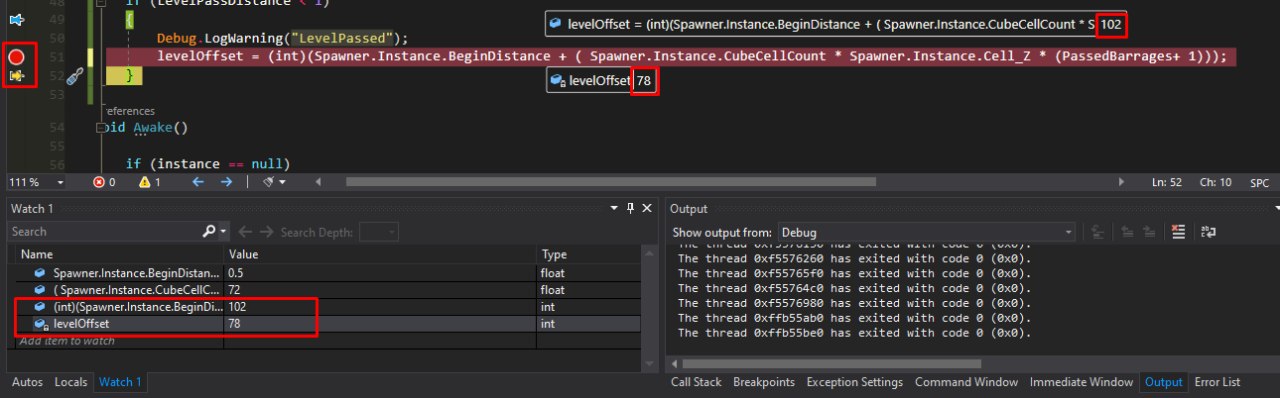Switch to the Error List tab
This screenshot has height=398, width=1280.
coord(1217,382)
